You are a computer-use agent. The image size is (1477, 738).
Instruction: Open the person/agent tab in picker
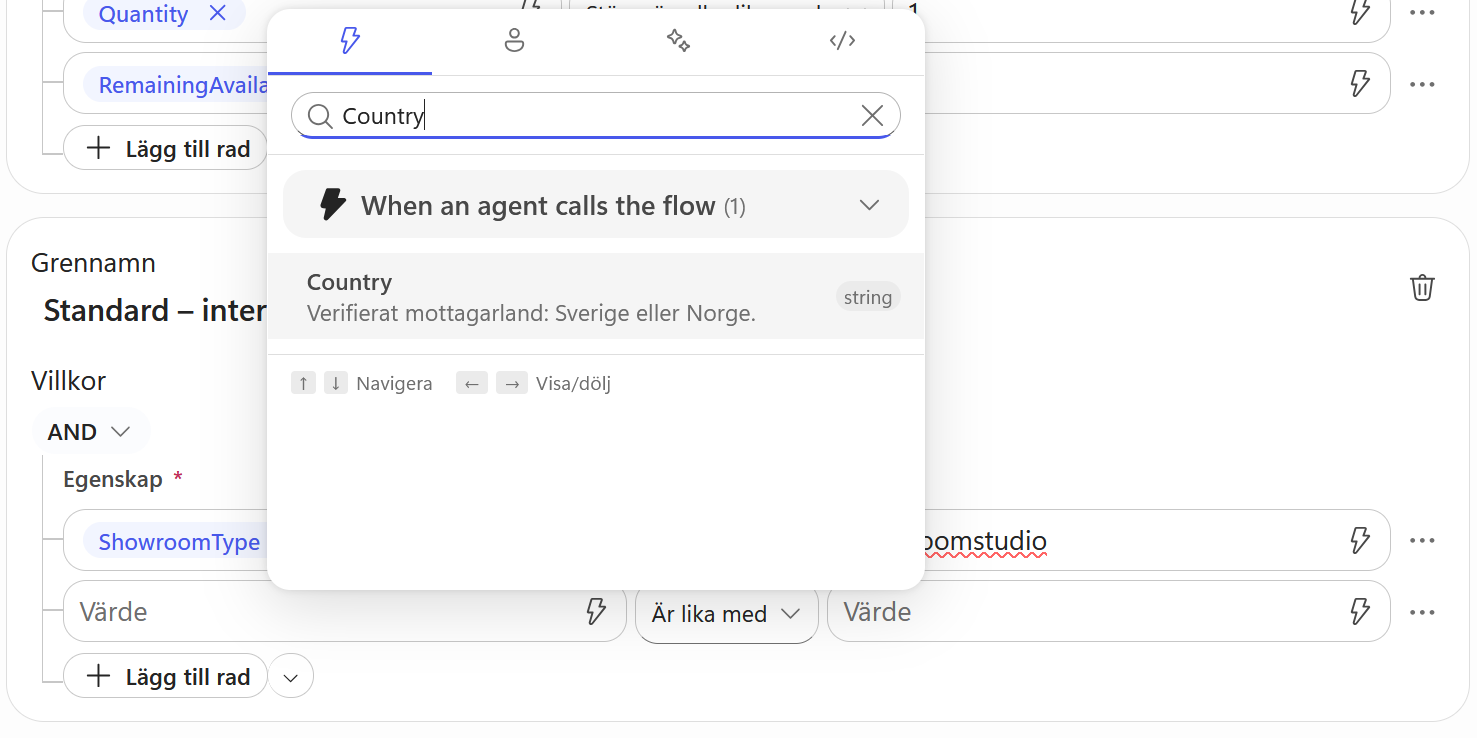(x=514, y=41)
